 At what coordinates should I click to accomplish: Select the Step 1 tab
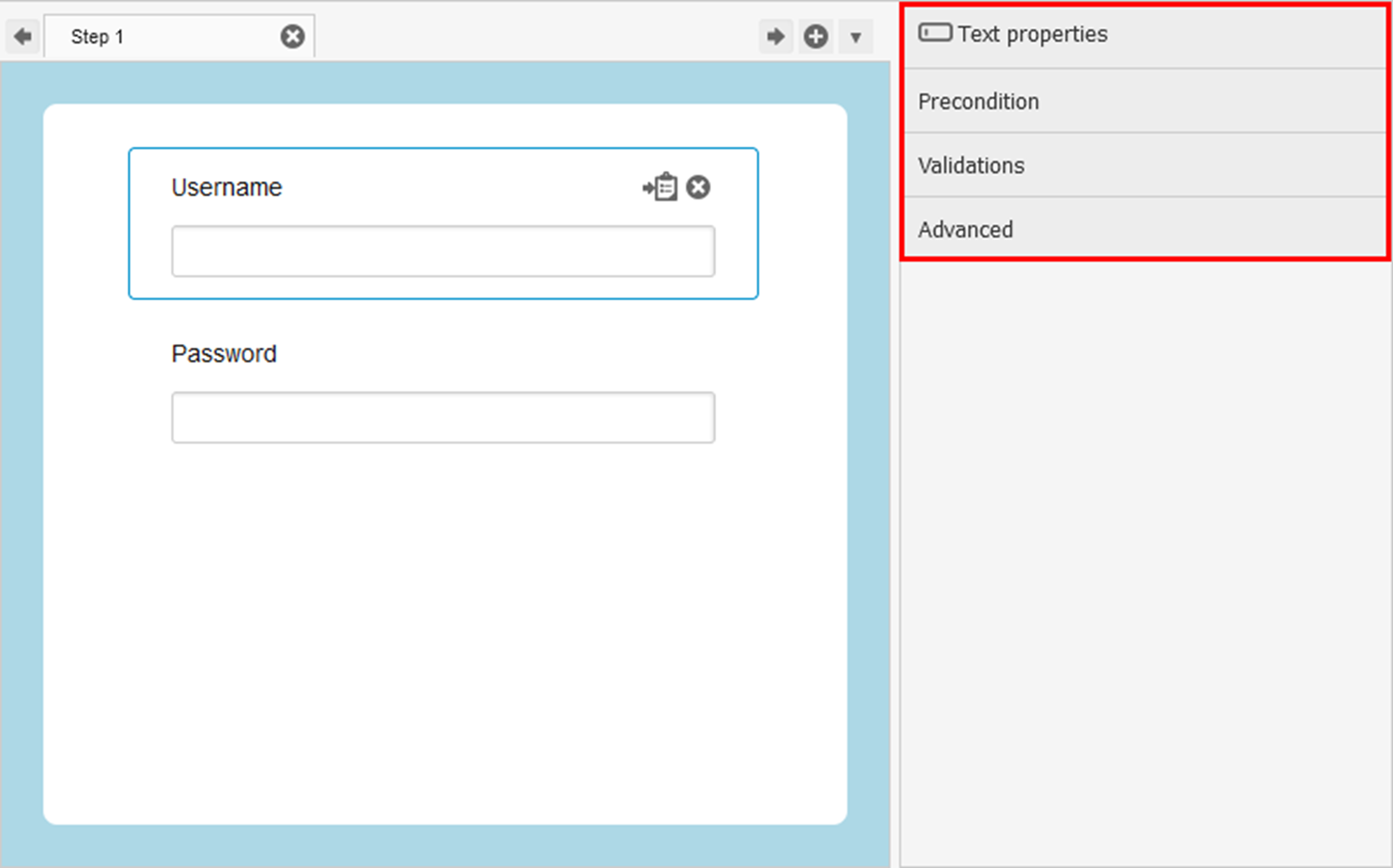(x=179, y=37)
